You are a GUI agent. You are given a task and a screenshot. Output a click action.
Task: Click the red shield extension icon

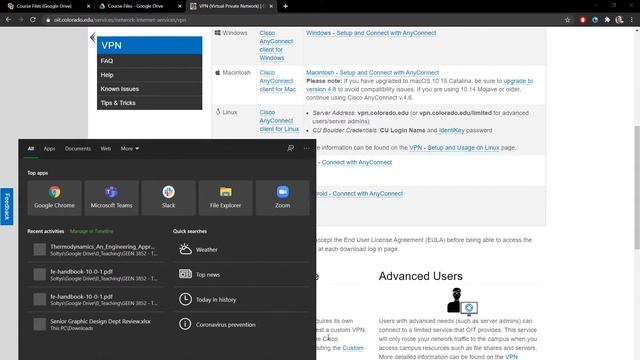coord(582,20)
